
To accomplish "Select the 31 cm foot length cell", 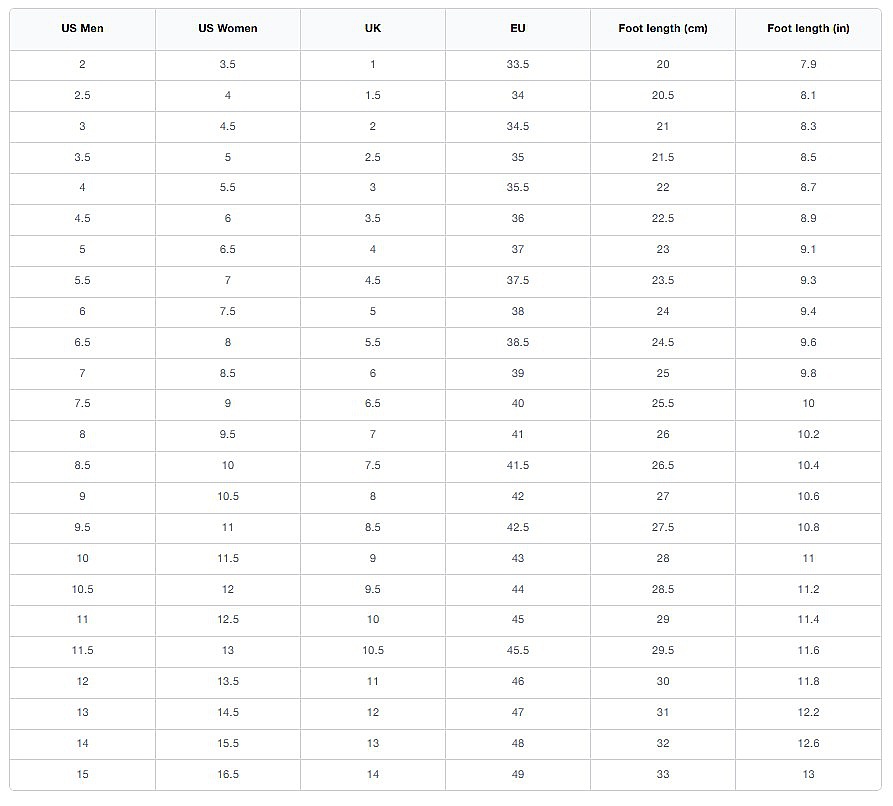I will pos(663,712).
